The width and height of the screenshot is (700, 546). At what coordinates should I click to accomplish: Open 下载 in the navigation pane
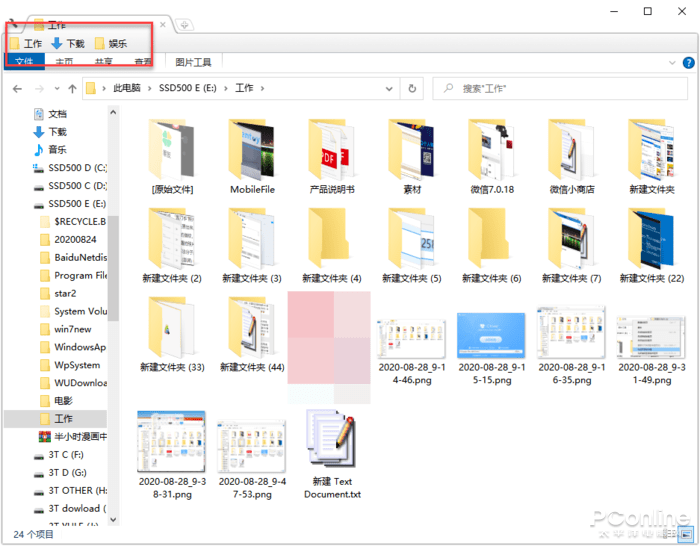pos(50,132)
